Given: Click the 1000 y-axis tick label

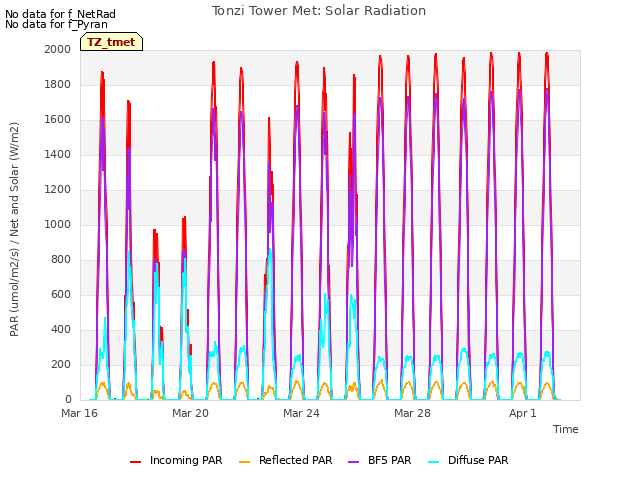Looking at the screenshot, I should coord(58,224).
